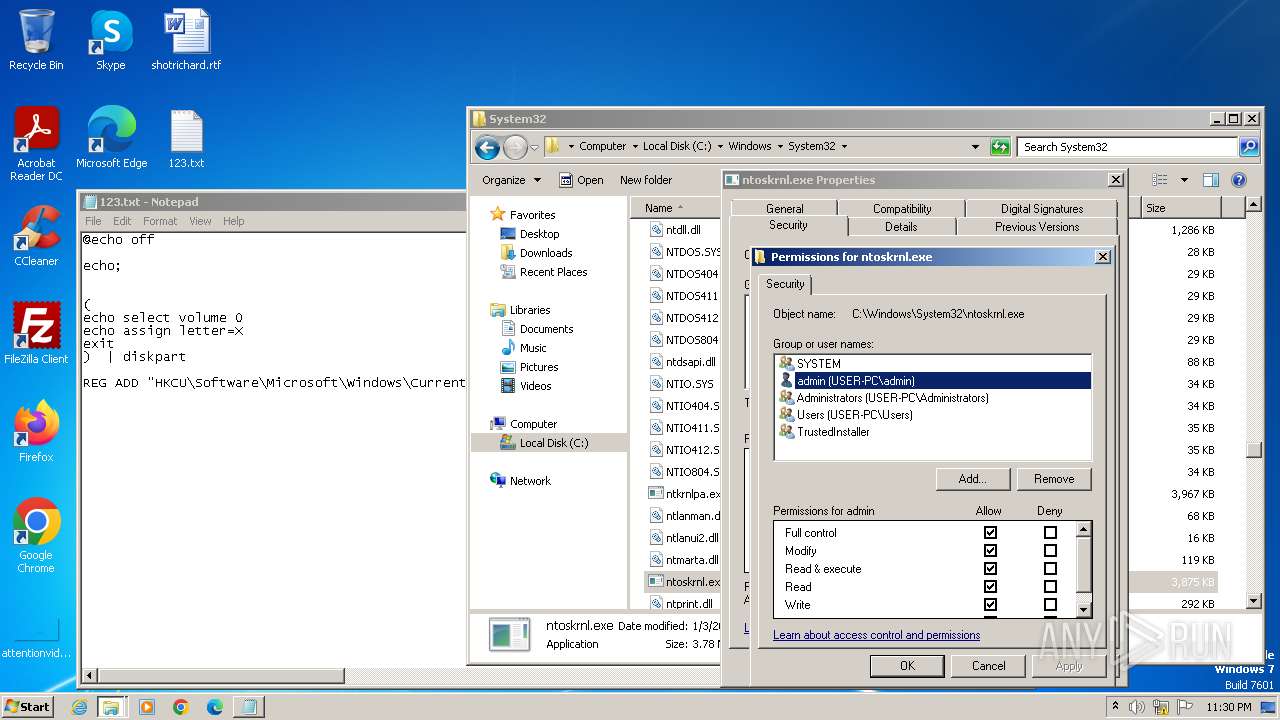Viewport: 1280px width, 720px height.
Task: Click the Refresh icon beside the address bar
Action: (x=1000, y=147)
